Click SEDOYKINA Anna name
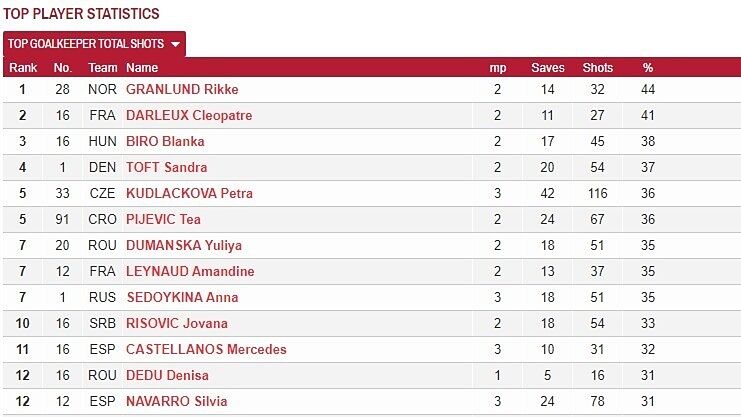This screenshot has height=417, width=741. click(x=182, y=297)
